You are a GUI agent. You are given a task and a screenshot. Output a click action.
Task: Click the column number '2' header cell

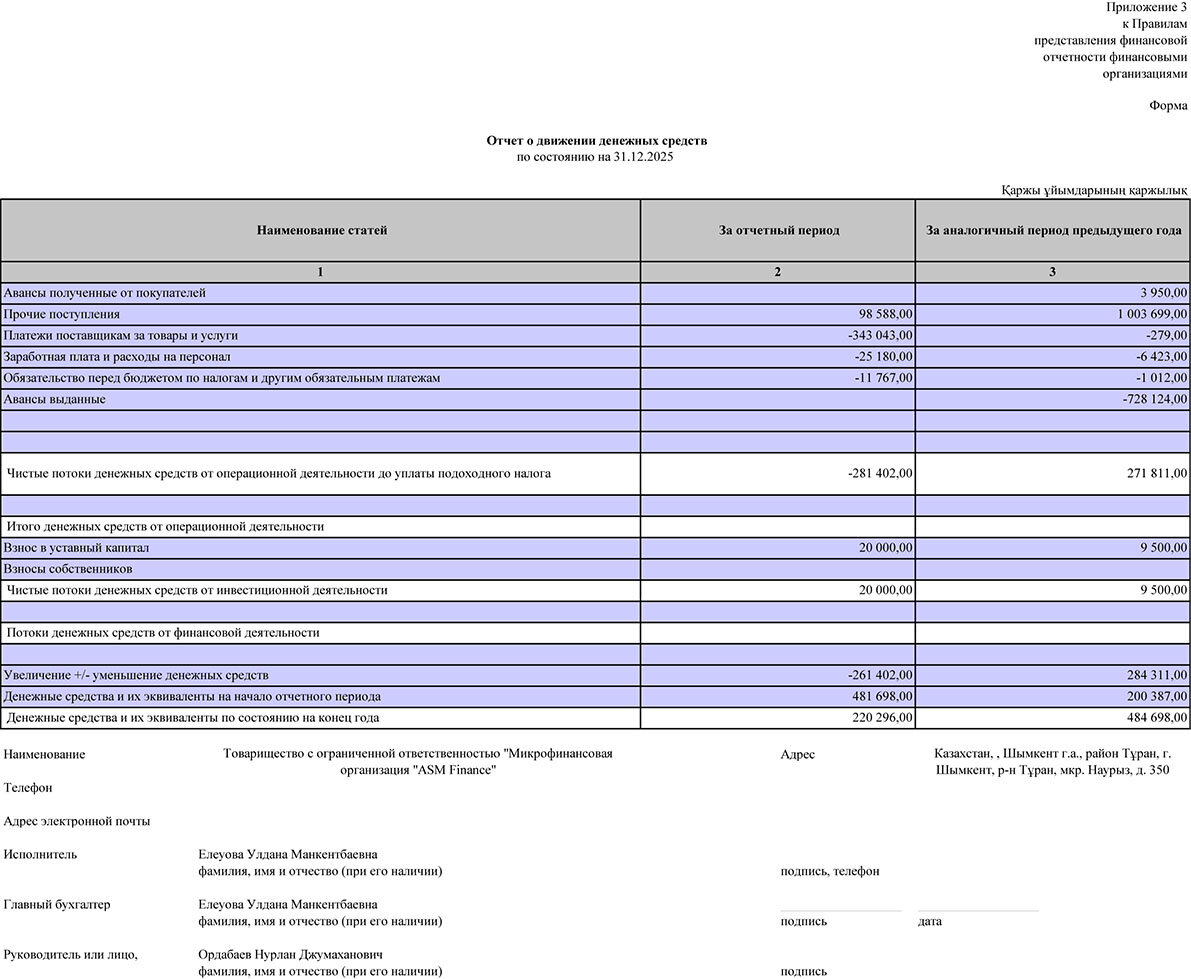778,272
